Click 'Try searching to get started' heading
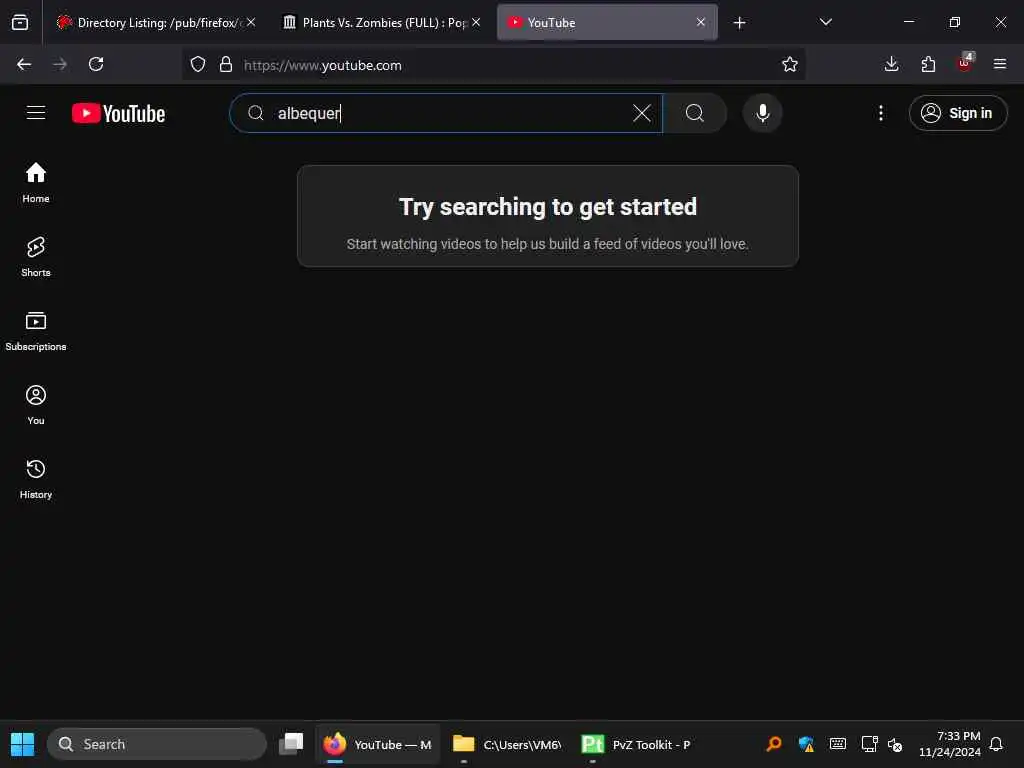Screen dimensions: 1024x768 [547, 206]
